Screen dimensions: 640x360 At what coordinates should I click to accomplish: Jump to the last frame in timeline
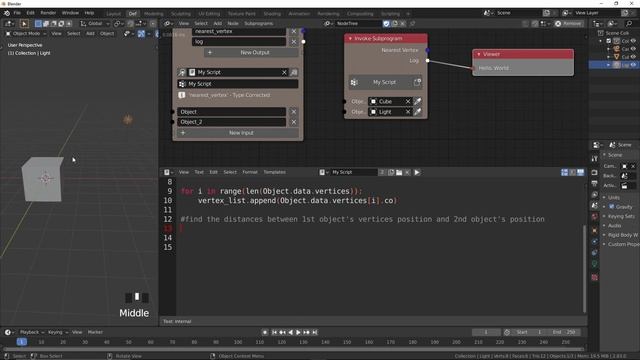(x=315, y=332)
